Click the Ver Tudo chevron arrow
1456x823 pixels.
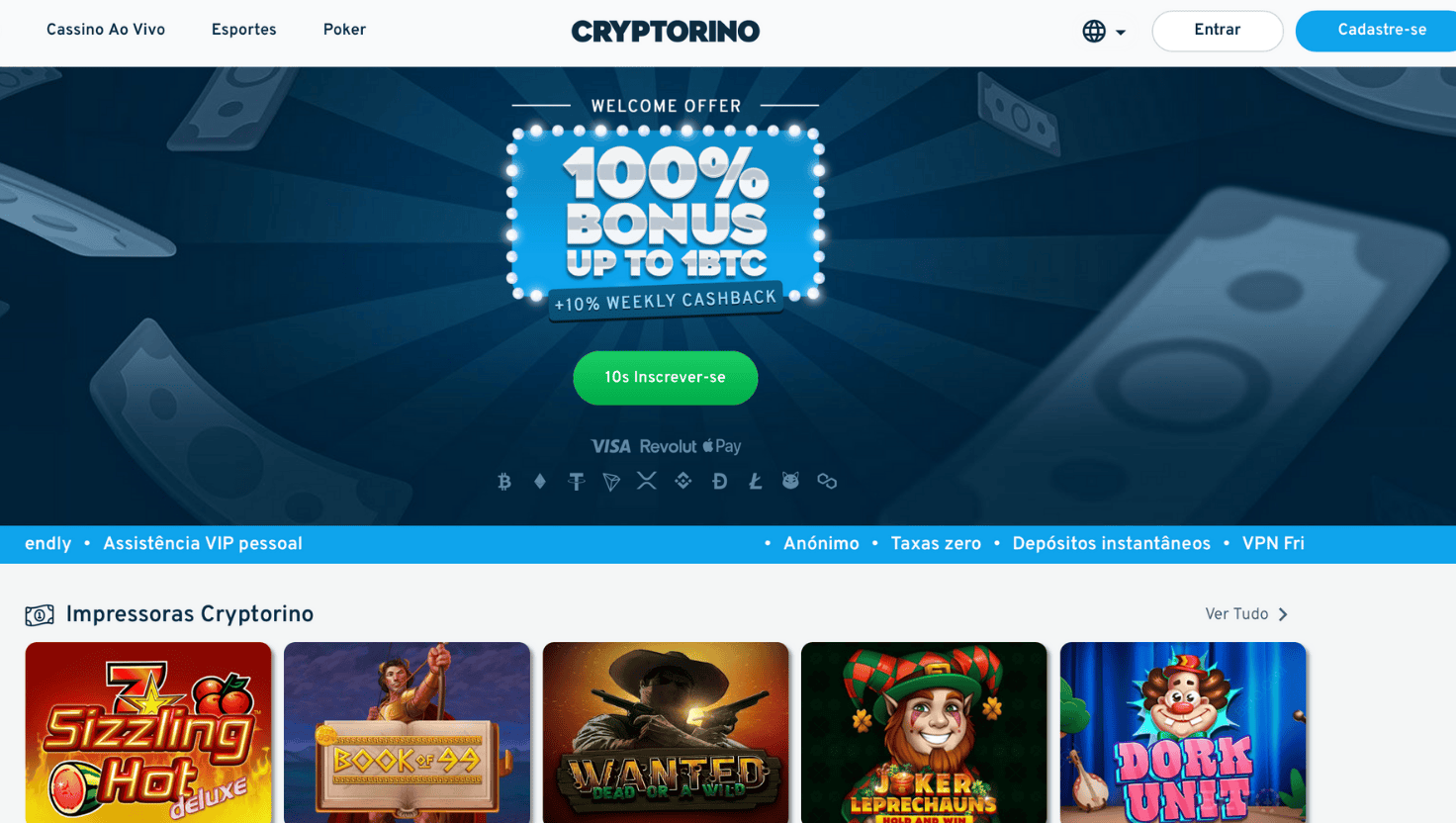[x=1283, y=614]
